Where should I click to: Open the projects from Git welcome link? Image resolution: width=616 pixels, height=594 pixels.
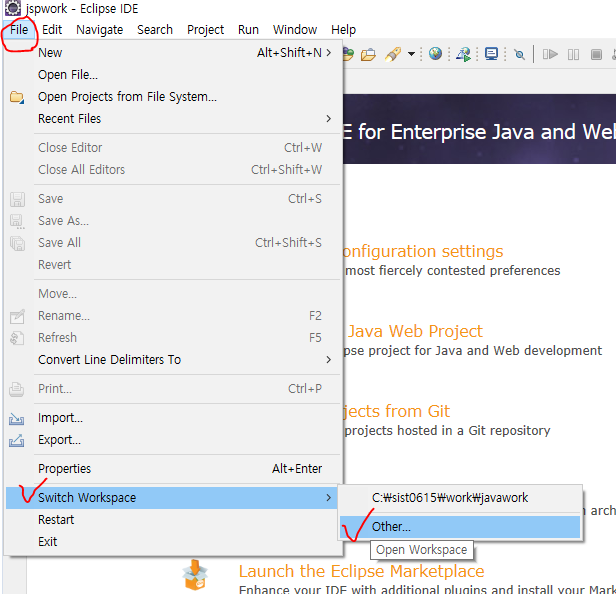pos(396,411)
